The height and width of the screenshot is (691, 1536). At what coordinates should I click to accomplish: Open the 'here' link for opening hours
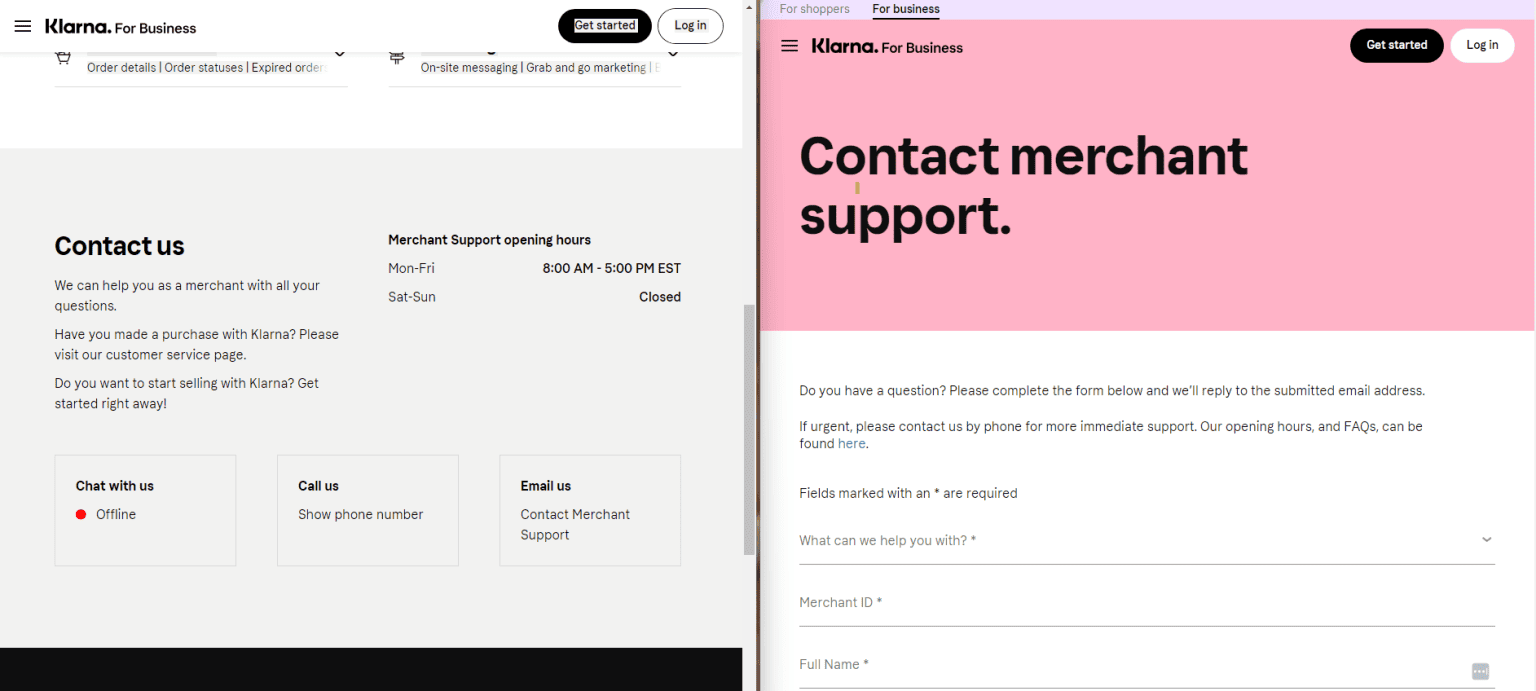[851, 443]
